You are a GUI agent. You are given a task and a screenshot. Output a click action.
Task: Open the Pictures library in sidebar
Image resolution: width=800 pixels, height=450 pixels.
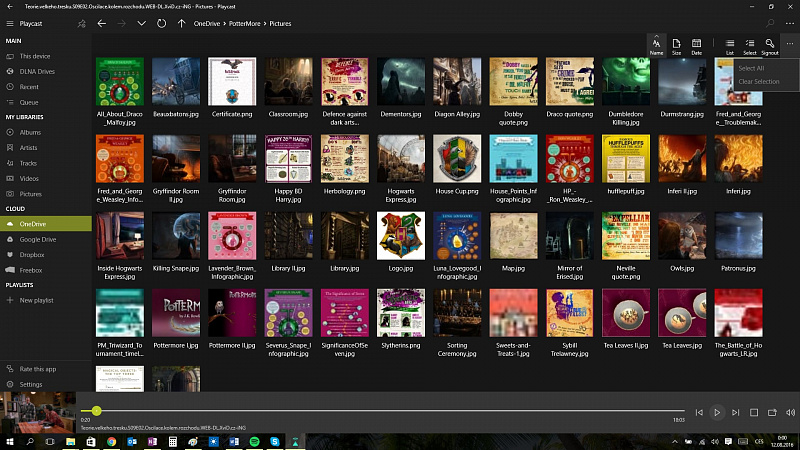(46, 194)
